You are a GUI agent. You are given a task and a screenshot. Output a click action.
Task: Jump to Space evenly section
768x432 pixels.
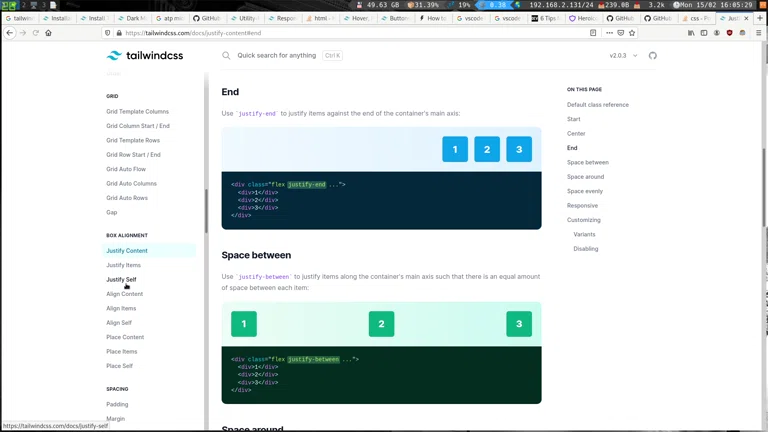pyautogui.click(x=585, y=192)
